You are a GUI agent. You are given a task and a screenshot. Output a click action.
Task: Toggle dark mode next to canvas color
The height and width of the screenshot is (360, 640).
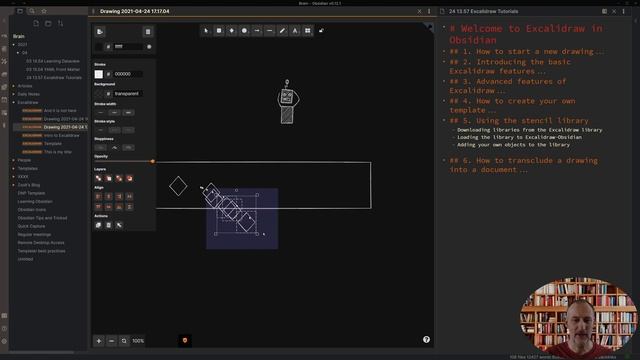(x=149, y=47)
